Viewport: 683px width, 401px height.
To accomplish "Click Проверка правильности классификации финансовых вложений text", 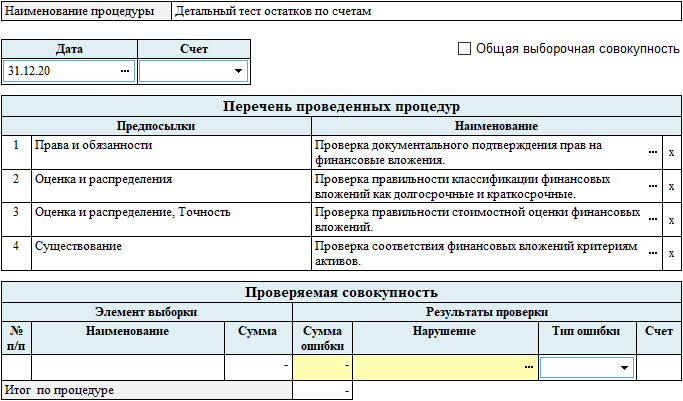I will (463, 186).
